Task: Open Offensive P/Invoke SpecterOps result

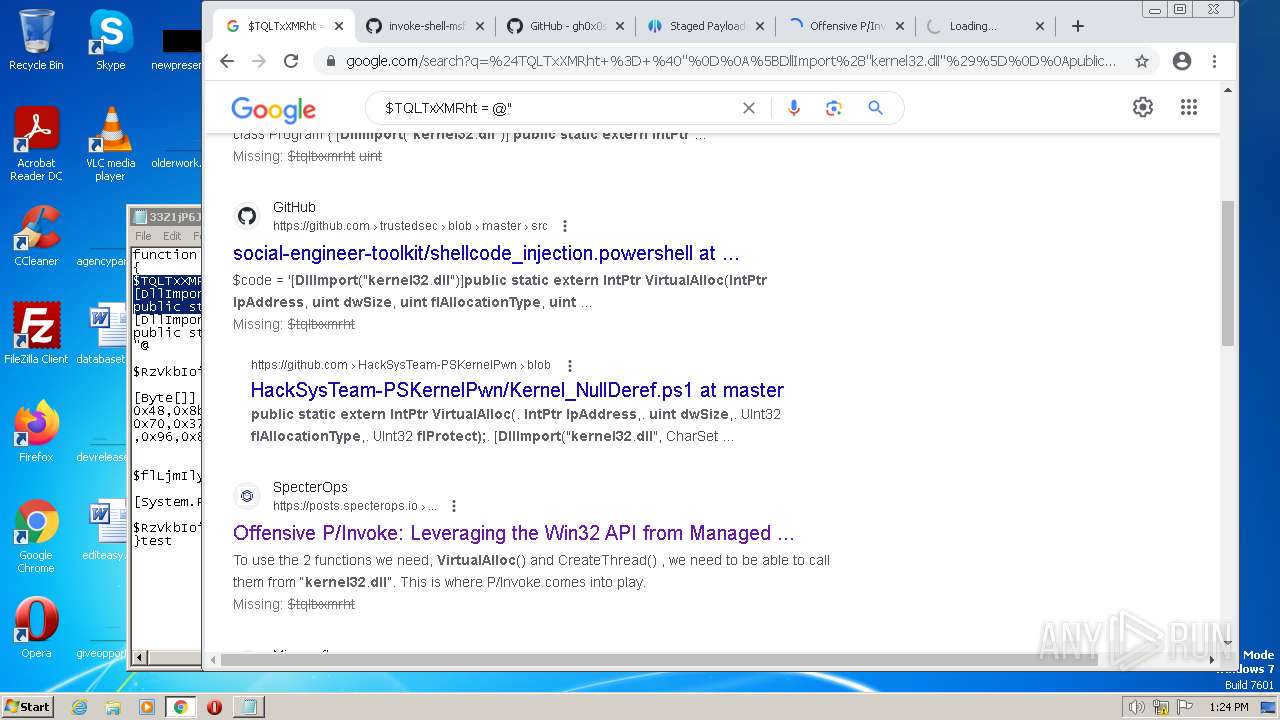Action: click(x=514, y=533)
